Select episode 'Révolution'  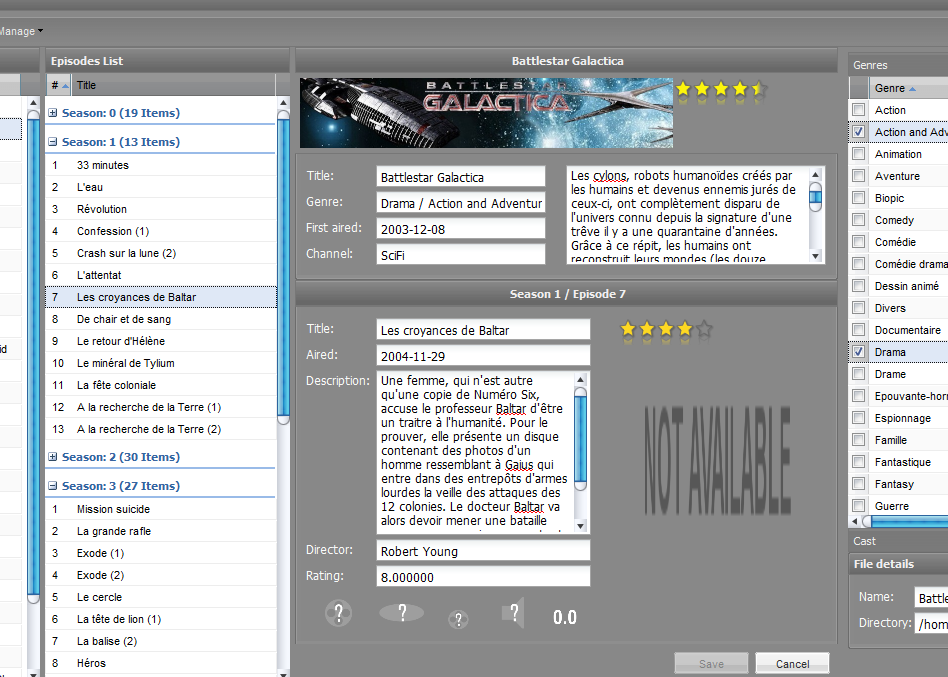click(x=161, y=209)
